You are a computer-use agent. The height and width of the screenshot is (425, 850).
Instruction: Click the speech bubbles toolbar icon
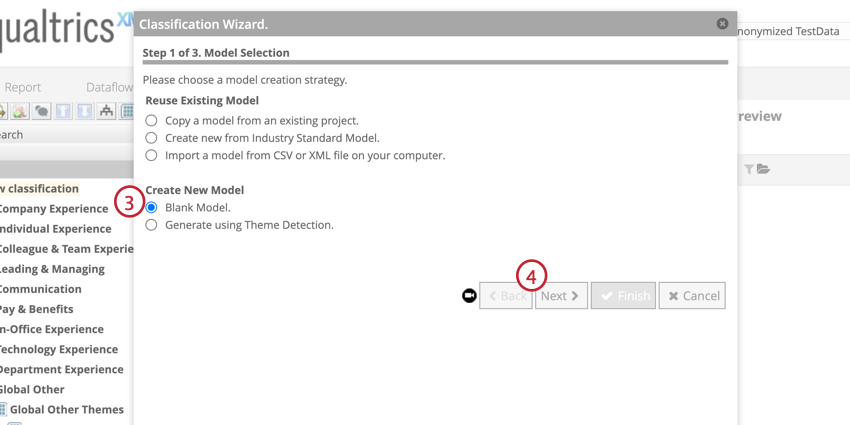coord(42,111)
